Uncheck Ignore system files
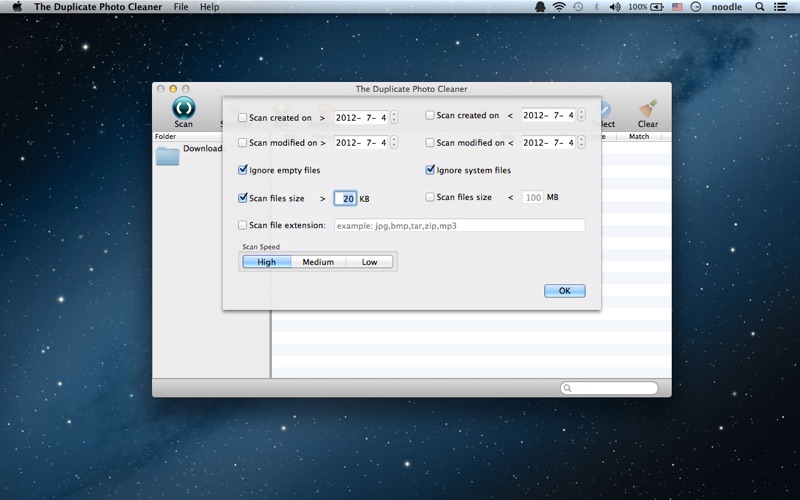 coord(430,170)
